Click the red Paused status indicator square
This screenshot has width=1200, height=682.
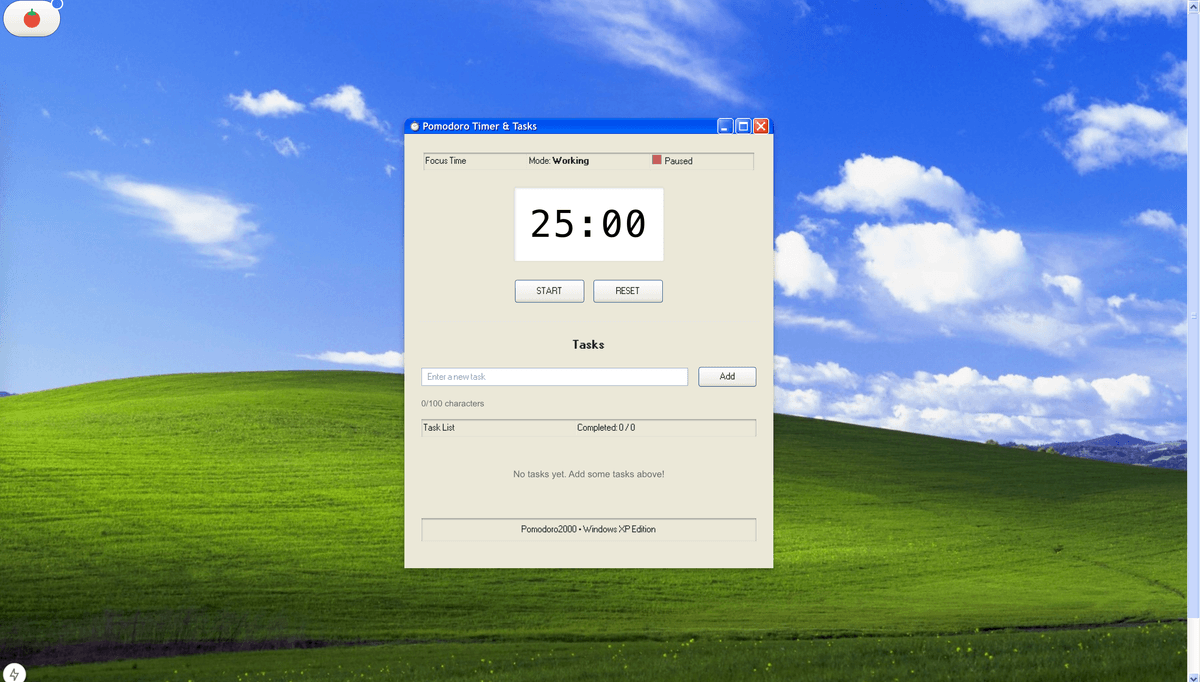coord(657,160)
